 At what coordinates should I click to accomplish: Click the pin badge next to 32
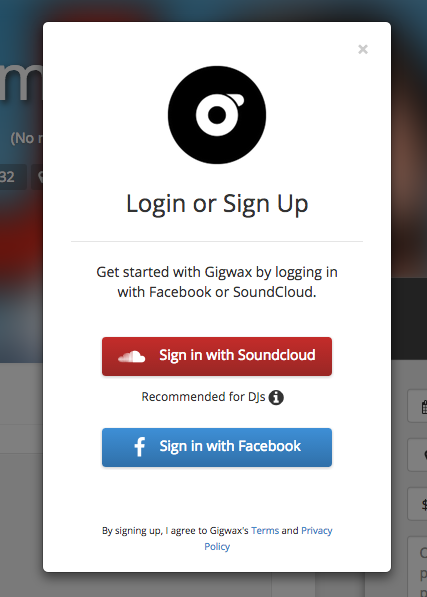pos(37,177)
